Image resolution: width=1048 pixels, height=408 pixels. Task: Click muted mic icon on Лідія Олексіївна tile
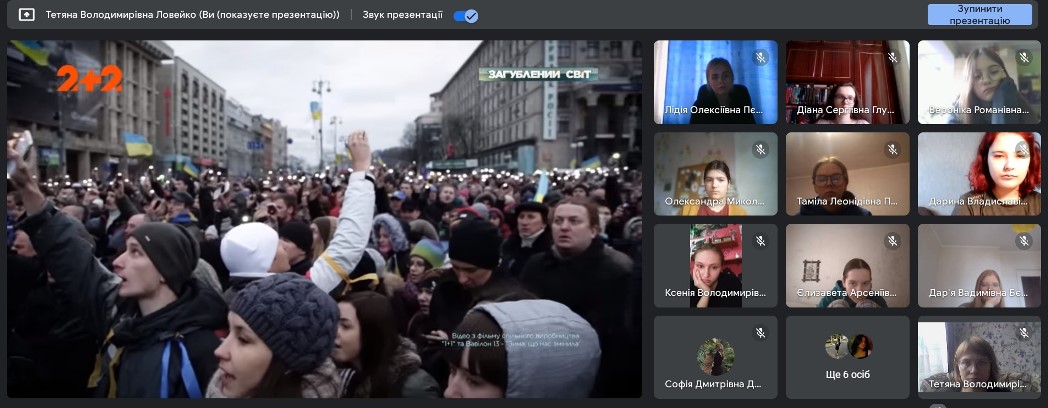coord(760,57)
